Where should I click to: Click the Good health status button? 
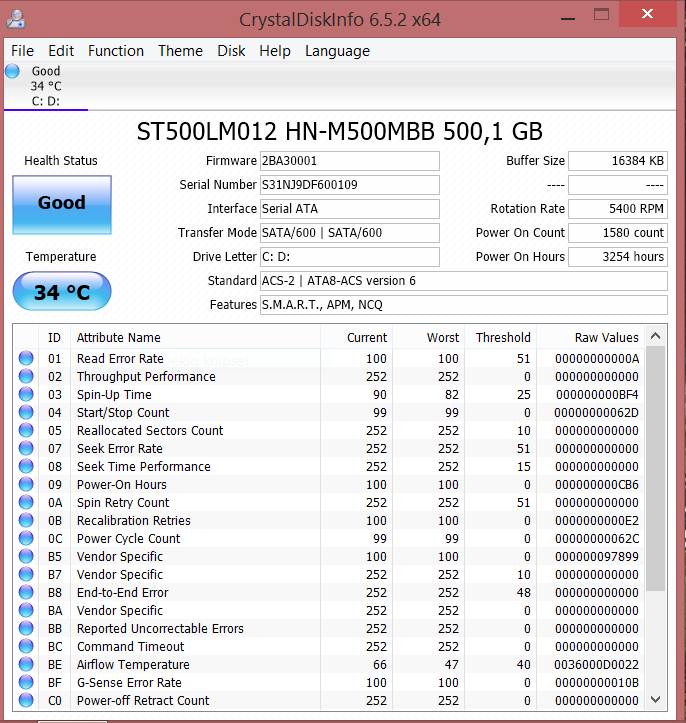coord(62,205)
